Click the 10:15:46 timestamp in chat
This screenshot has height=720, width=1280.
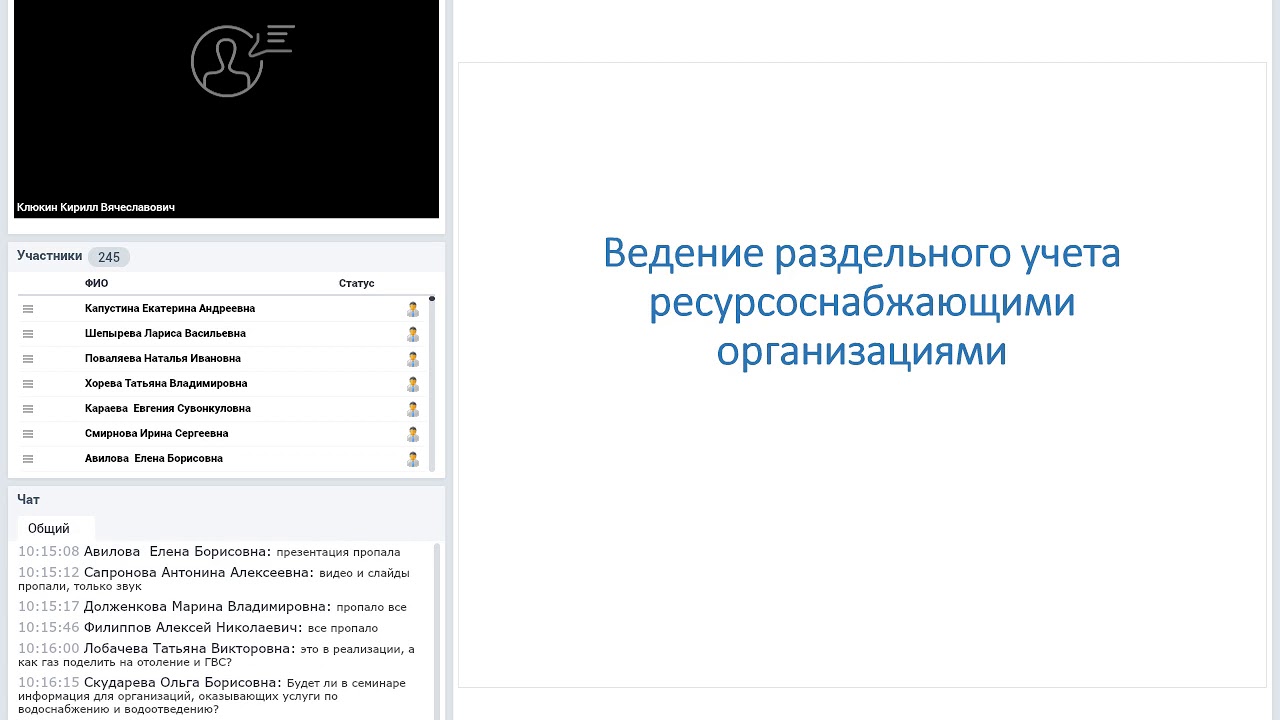click(49, 628)
